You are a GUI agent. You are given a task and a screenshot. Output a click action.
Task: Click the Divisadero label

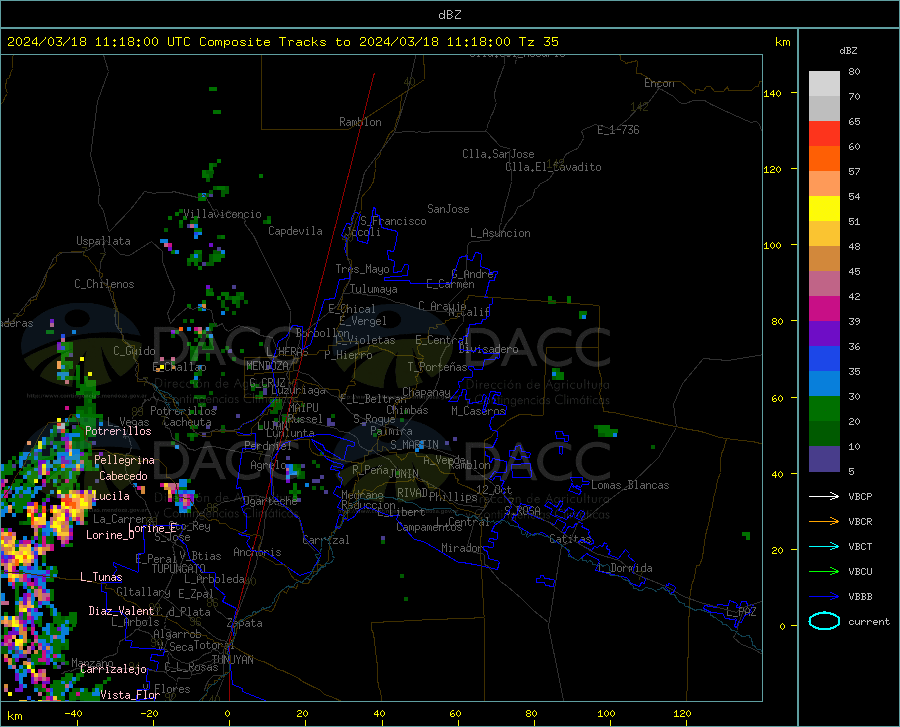coord(488,349)
